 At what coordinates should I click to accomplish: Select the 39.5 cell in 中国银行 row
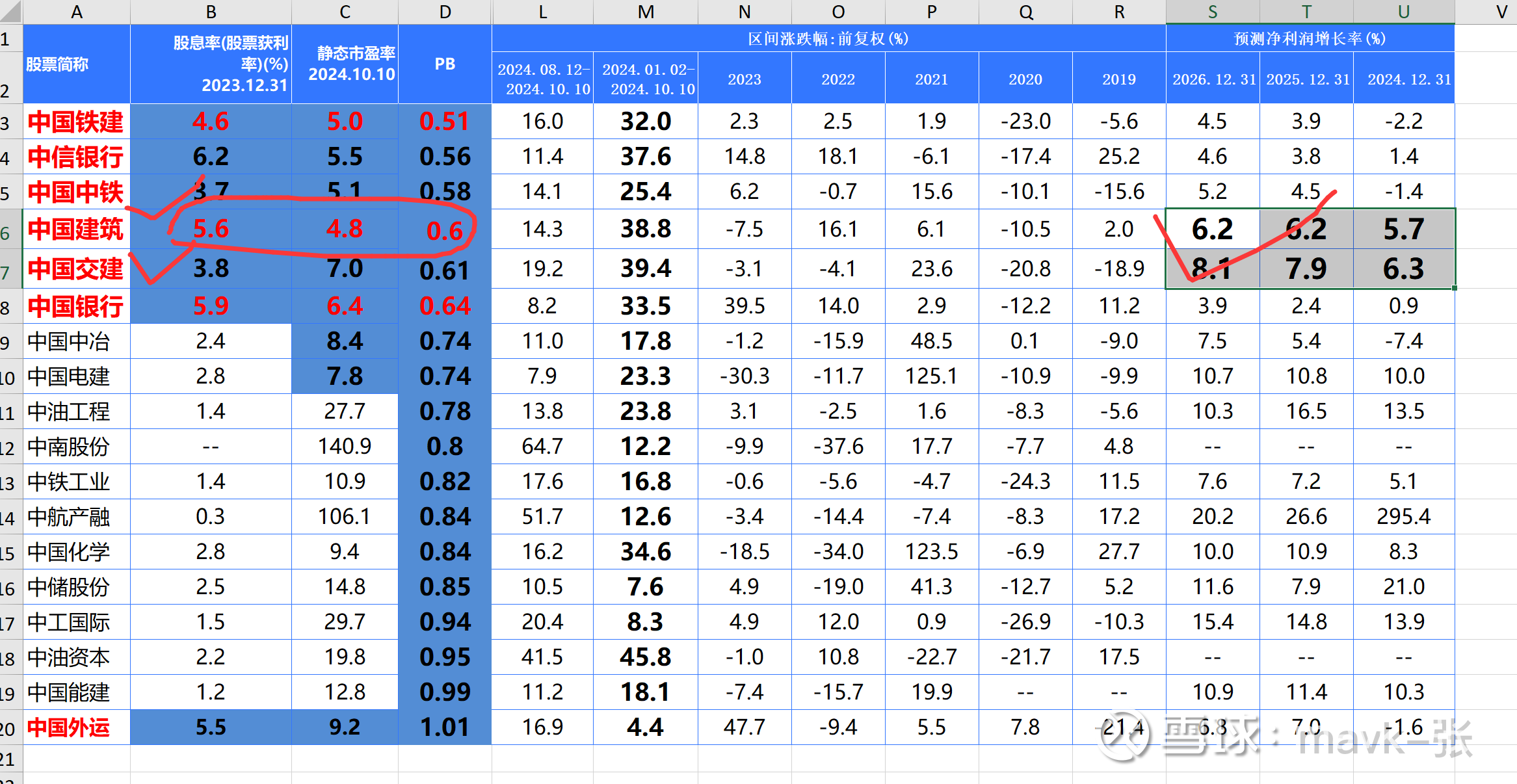coord(745,306)
